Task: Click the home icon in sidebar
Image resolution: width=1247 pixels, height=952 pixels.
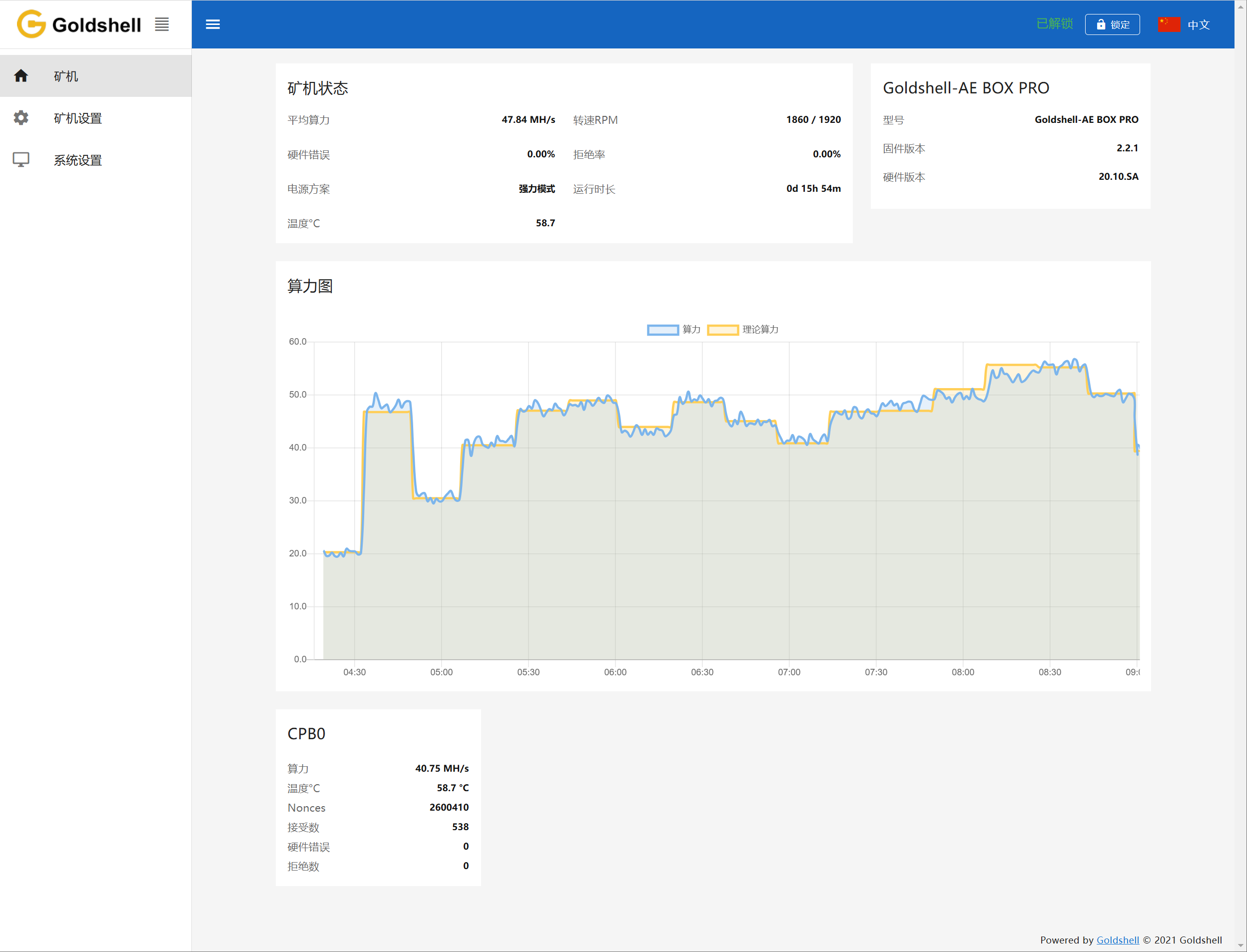Action: pos(21,76)
